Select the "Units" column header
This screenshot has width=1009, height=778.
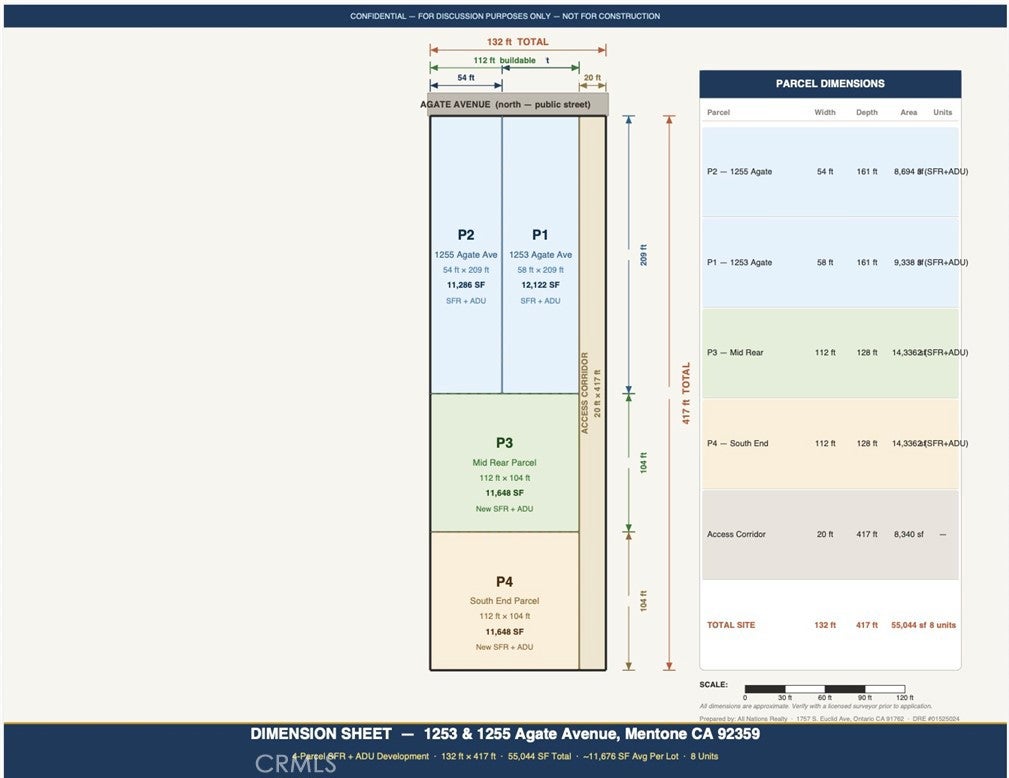click(943, 113)
